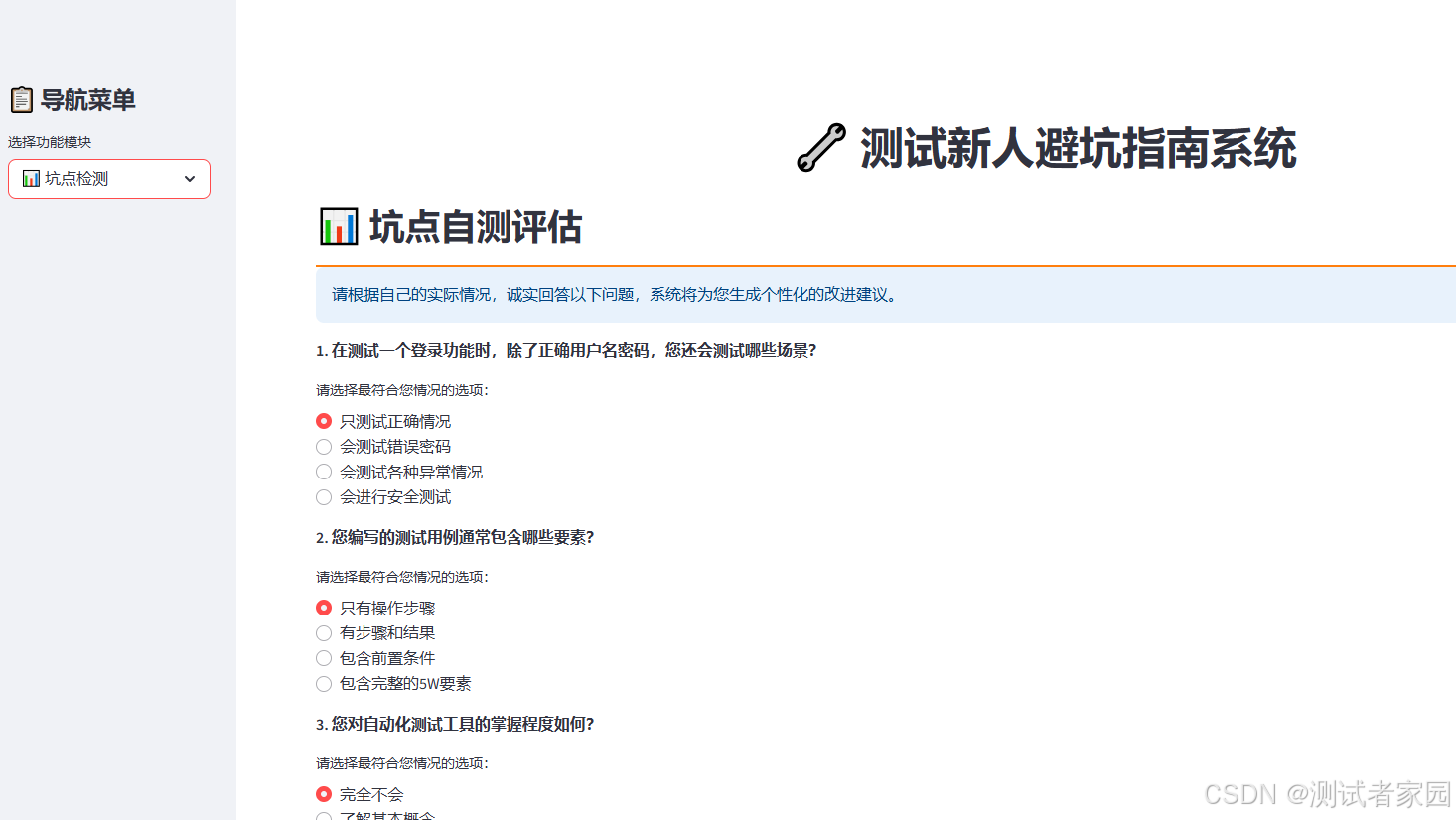Select 会测试错误密码 for question 1
Image resolution: width=1456 pixels, height=820 pixels.
323,446
